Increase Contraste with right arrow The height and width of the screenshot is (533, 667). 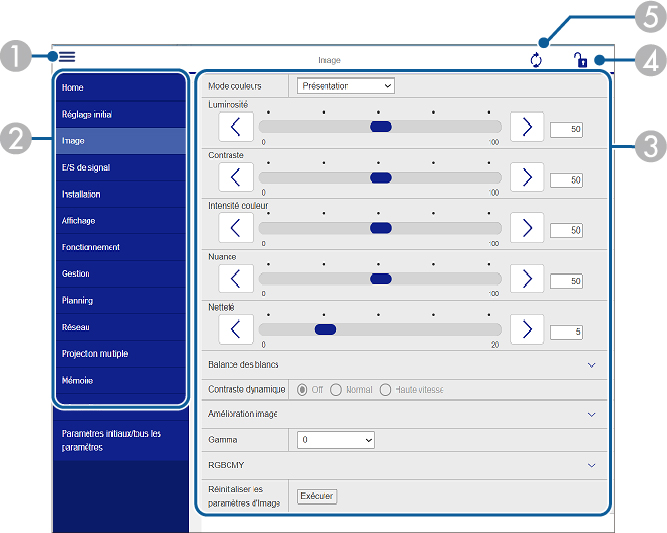click(527, 177)
